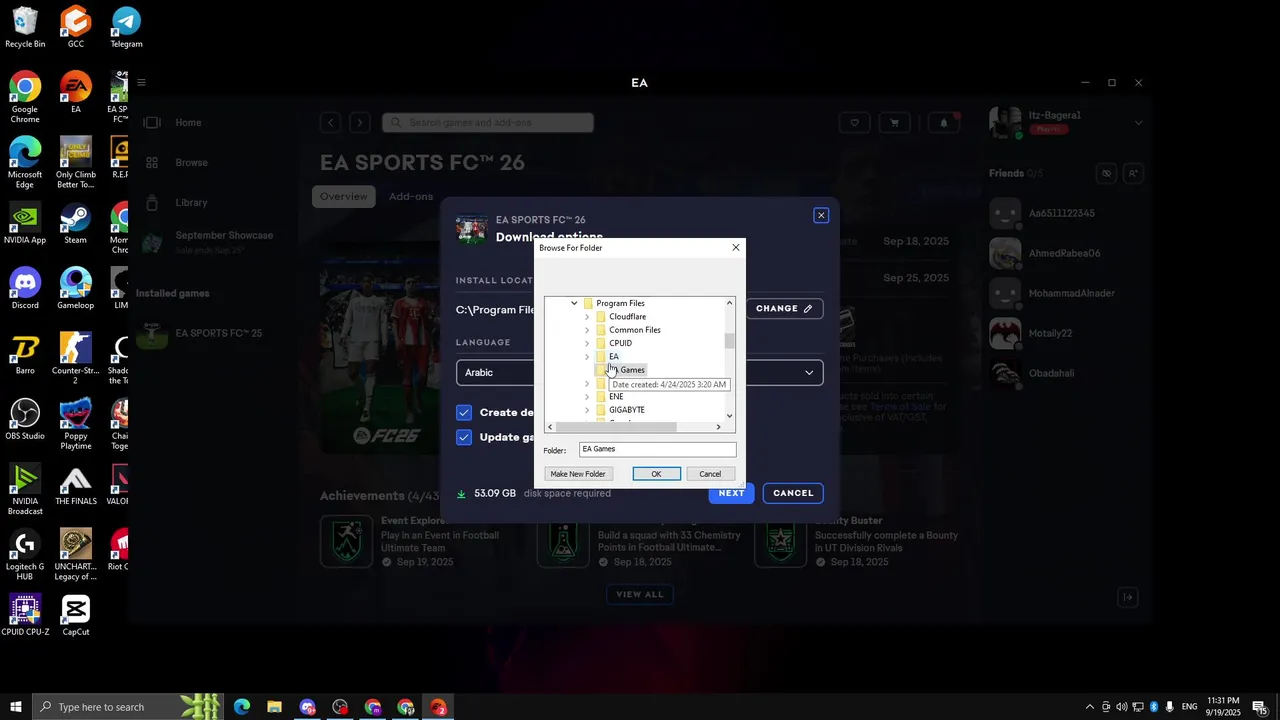Open the Microsoft Edge desktop shortcut

25,162
